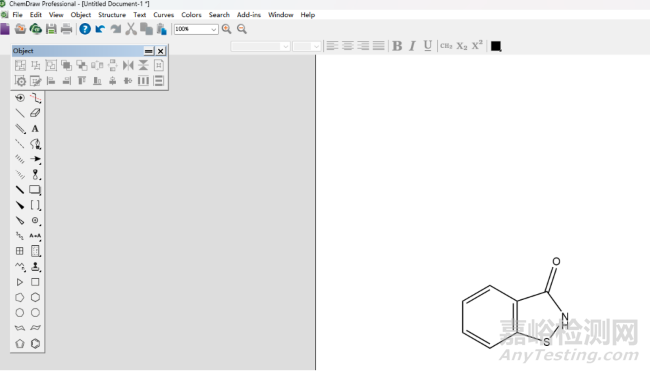Collapse the Object panel with its bar button
The height and width of the screenshot is (373, 650).
148,51
